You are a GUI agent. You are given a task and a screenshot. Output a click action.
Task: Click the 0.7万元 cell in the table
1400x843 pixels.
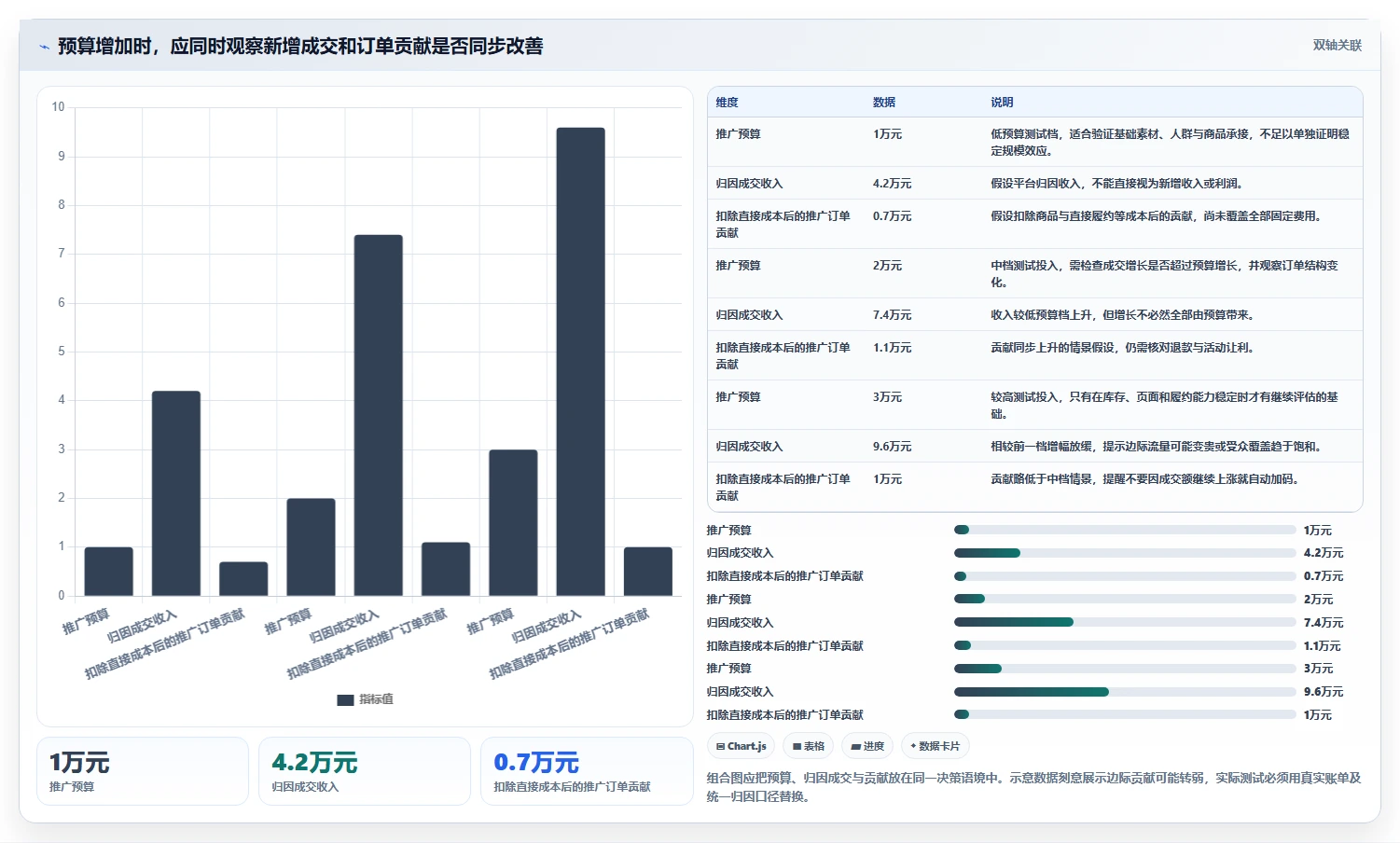pos(892,216)
